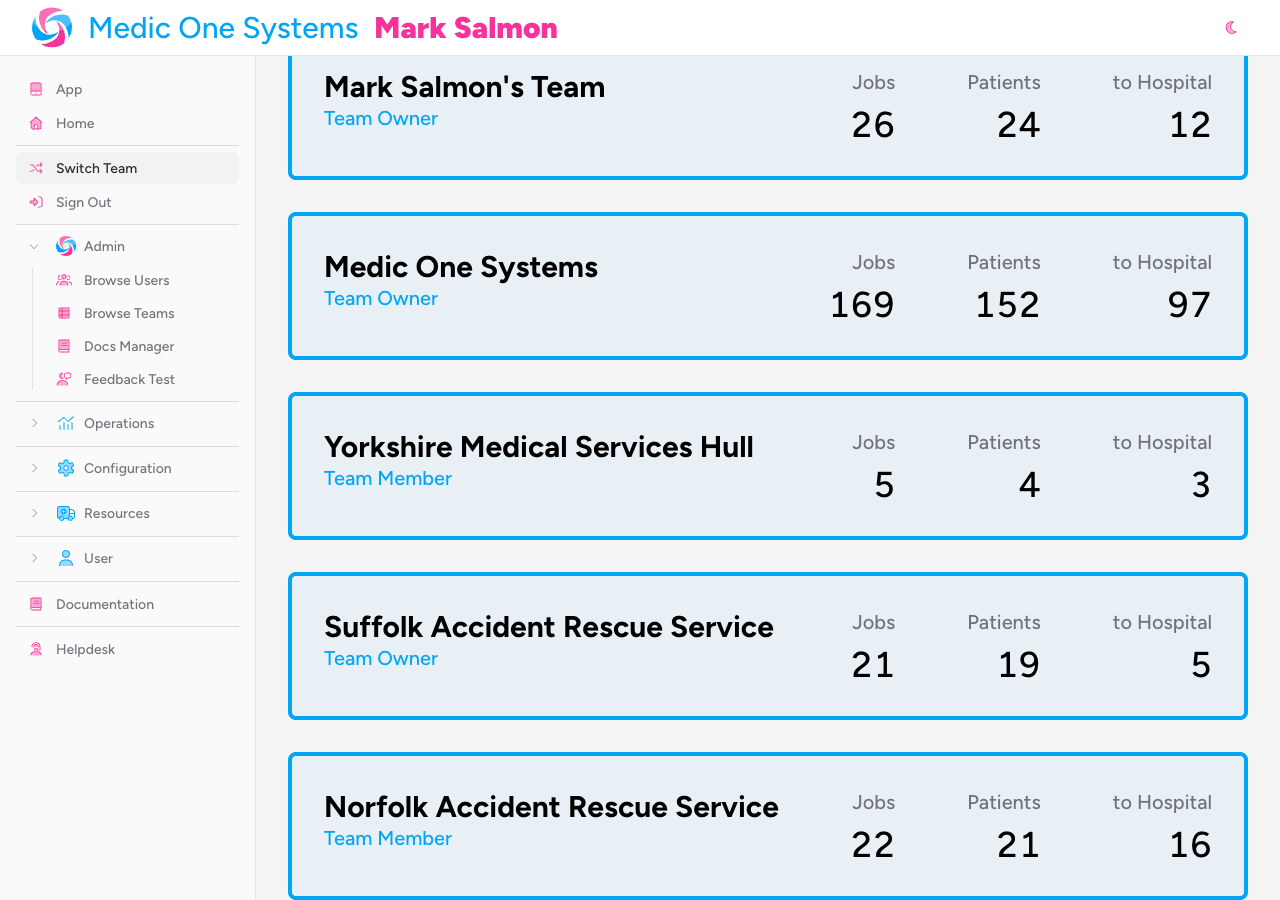Select the Suffolk Accident Rescue Service card
The image size is (1280, 900).
click(768, 646)
